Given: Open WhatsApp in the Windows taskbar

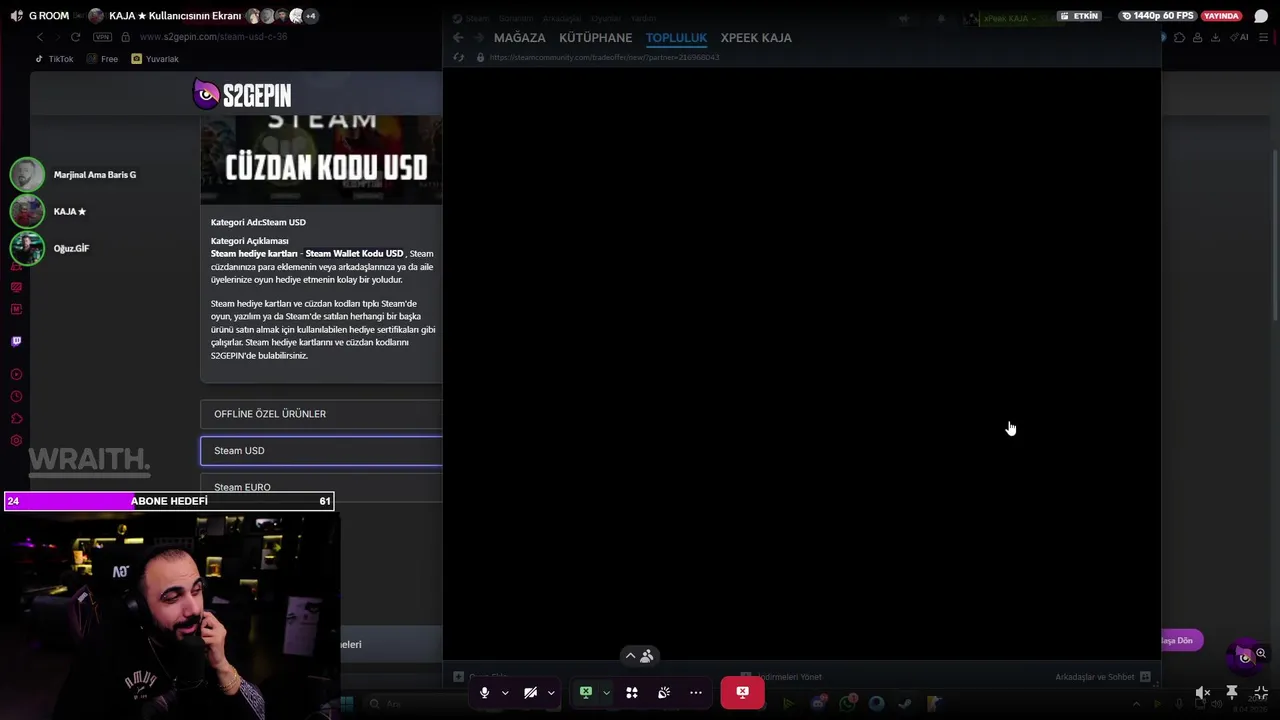Looking at the screenshot, I should click(x=848, y=704).
